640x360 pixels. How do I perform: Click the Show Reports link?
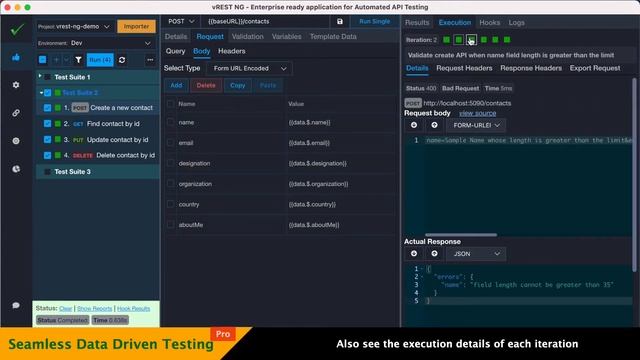[x=94, y=309]
